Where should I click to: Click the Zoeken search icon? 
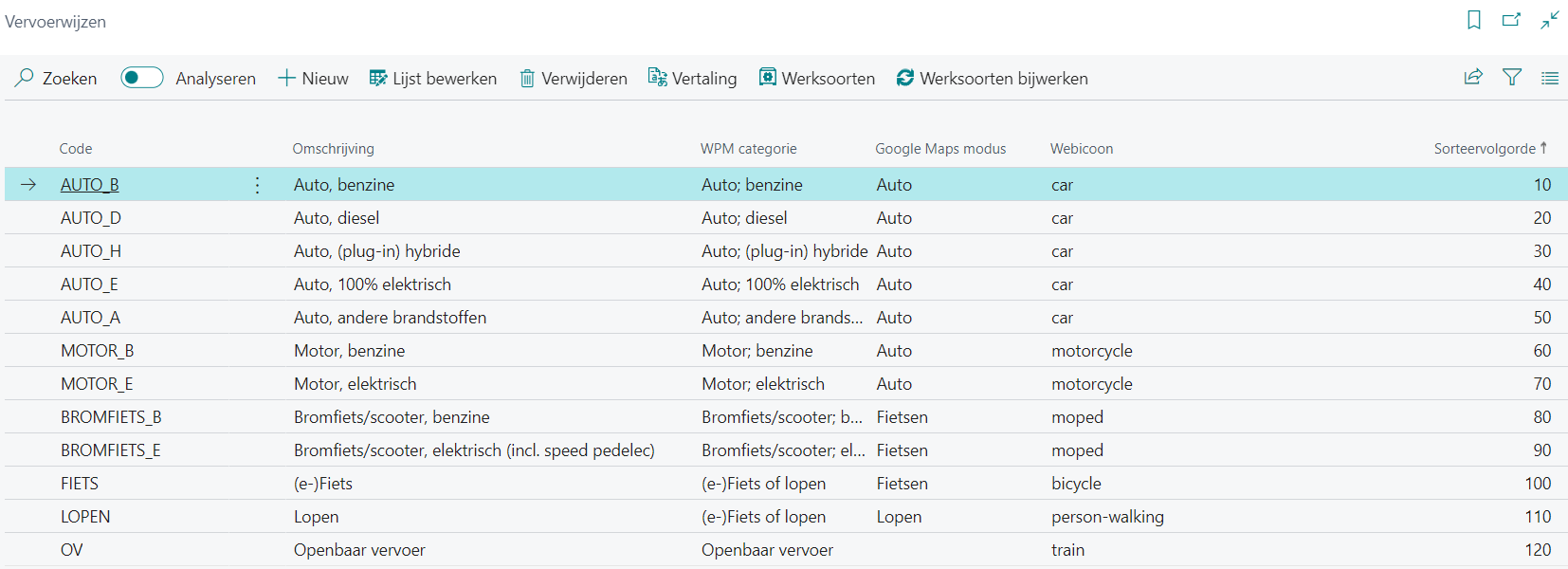[25, 78]
